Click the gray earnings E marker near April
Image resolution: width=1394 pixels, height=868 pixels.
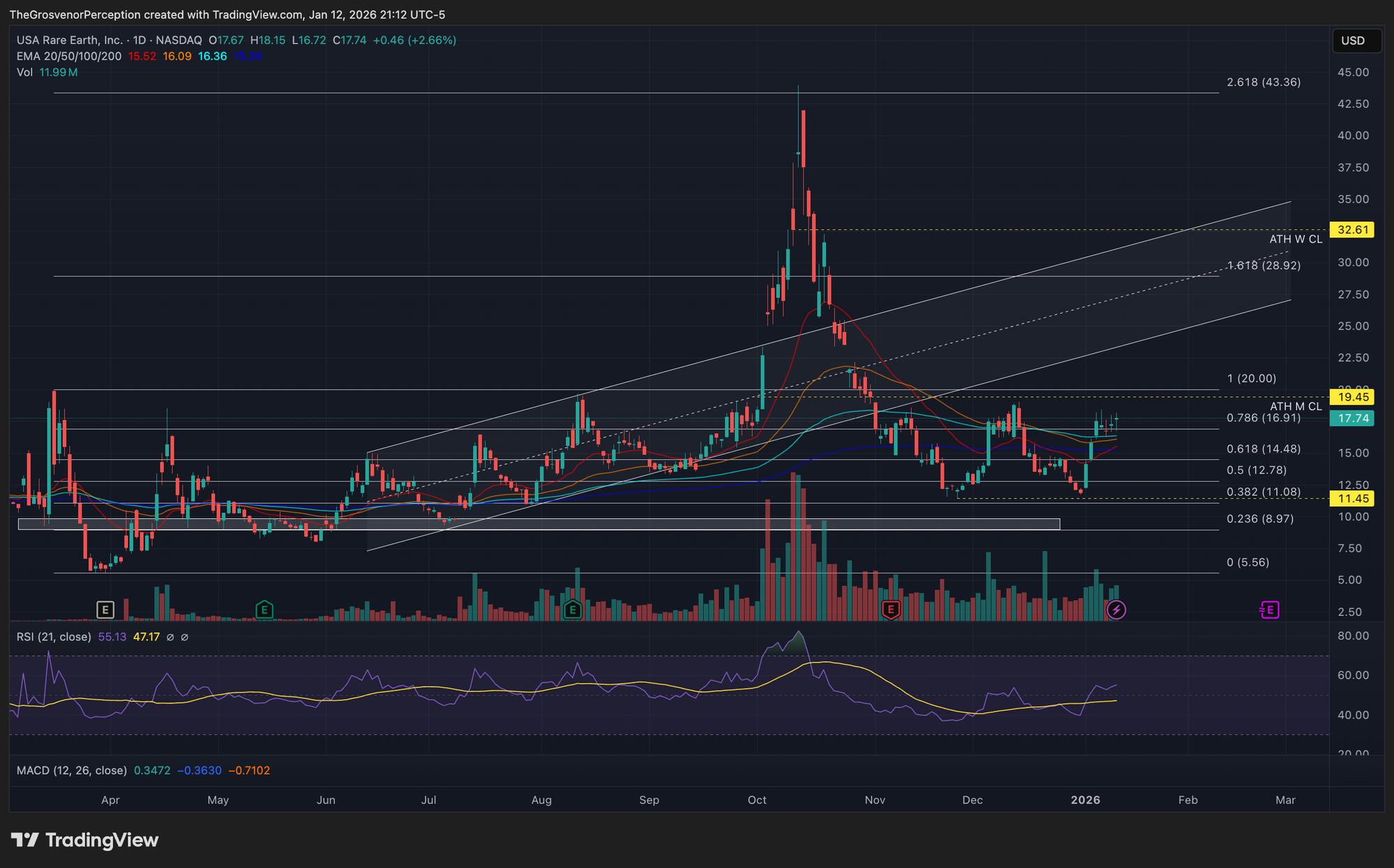coord(105,610)
